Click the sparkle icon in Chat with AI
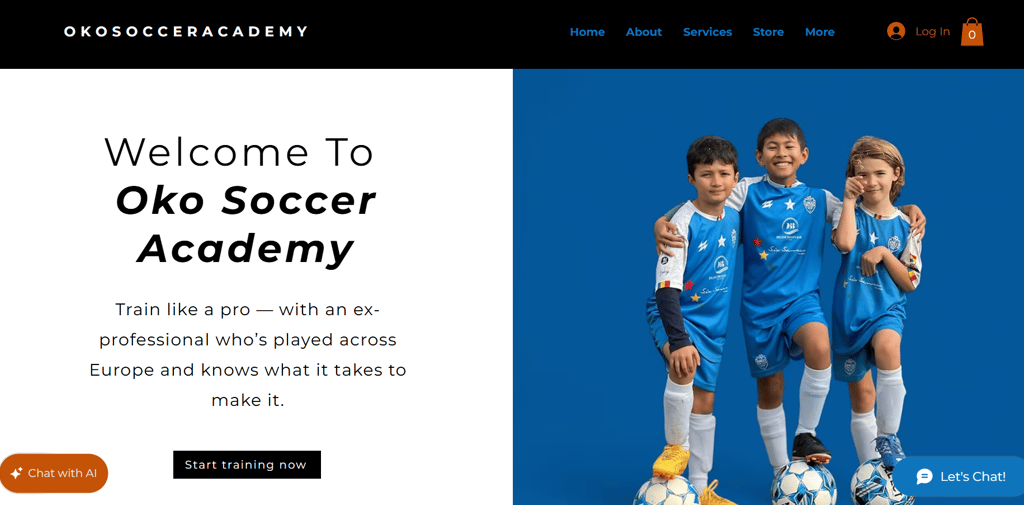The image size is (1024, 505). click(16, 473)
